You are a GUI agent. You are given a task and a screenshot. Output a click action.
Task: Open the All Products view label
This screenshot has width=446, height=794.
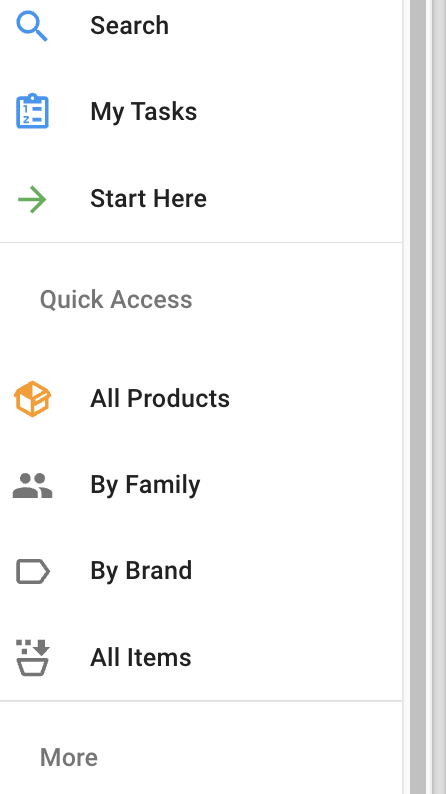tap(160, 399)
